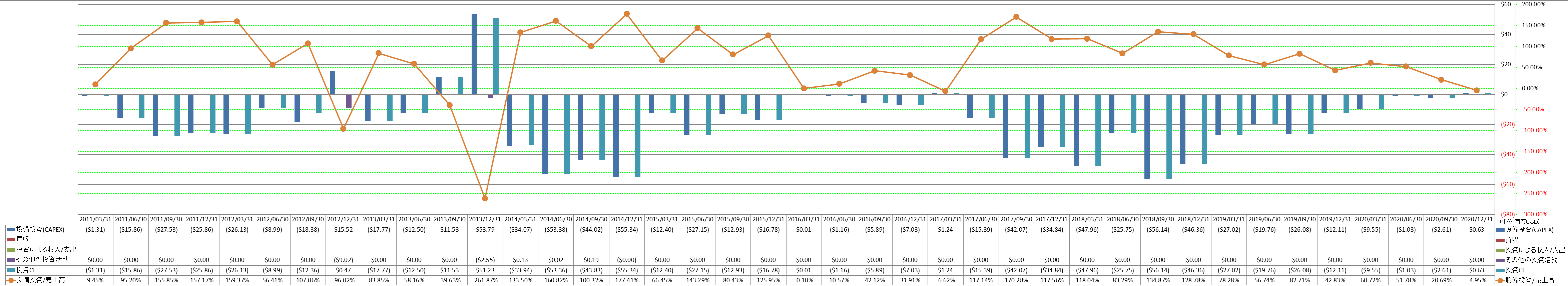
Task: Click the 投資CF value ($43.83)
Action: pyautogui.click(x=591, y=270)
